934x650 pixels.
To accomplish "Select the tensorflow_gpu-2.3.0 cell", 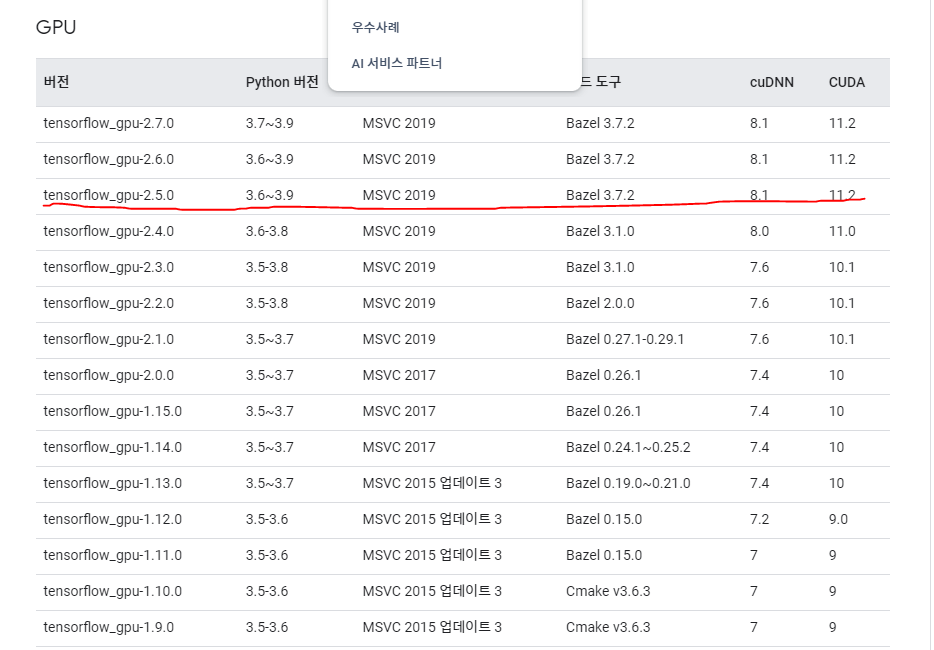I will (108, 268).
